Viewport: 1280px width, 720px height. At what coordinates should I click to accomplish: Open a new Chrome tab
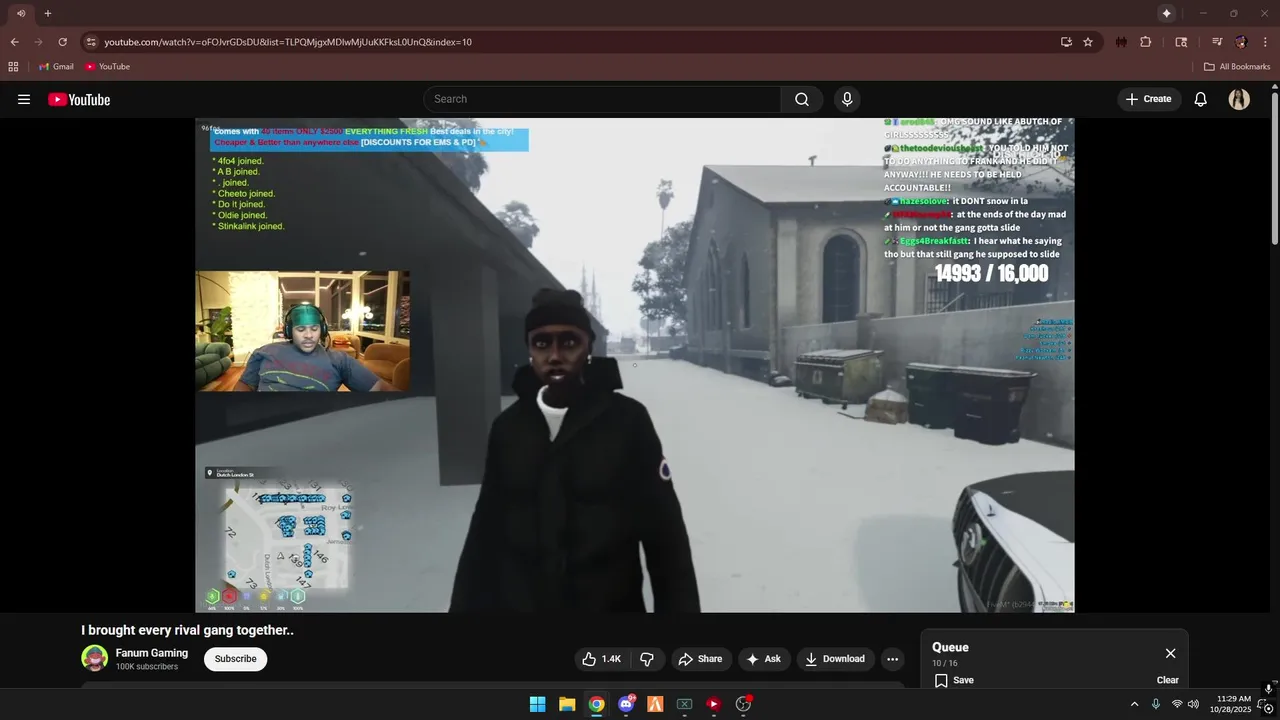pyautogui.click(x=47, y=13)
